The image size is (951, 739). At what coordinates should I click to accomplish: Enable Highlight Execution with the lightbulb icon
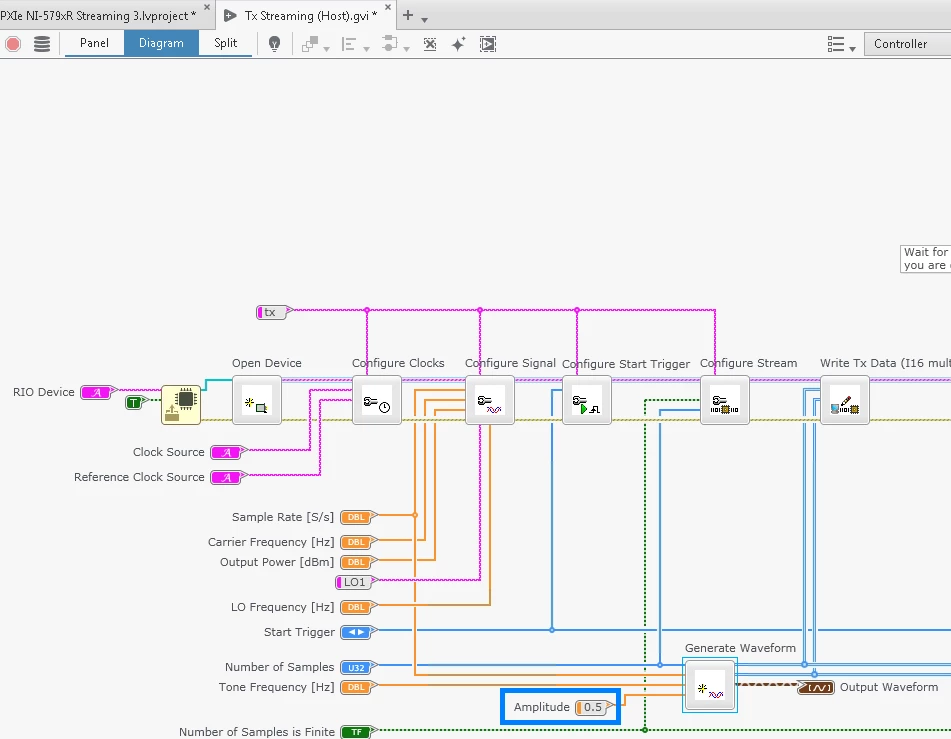274,44
